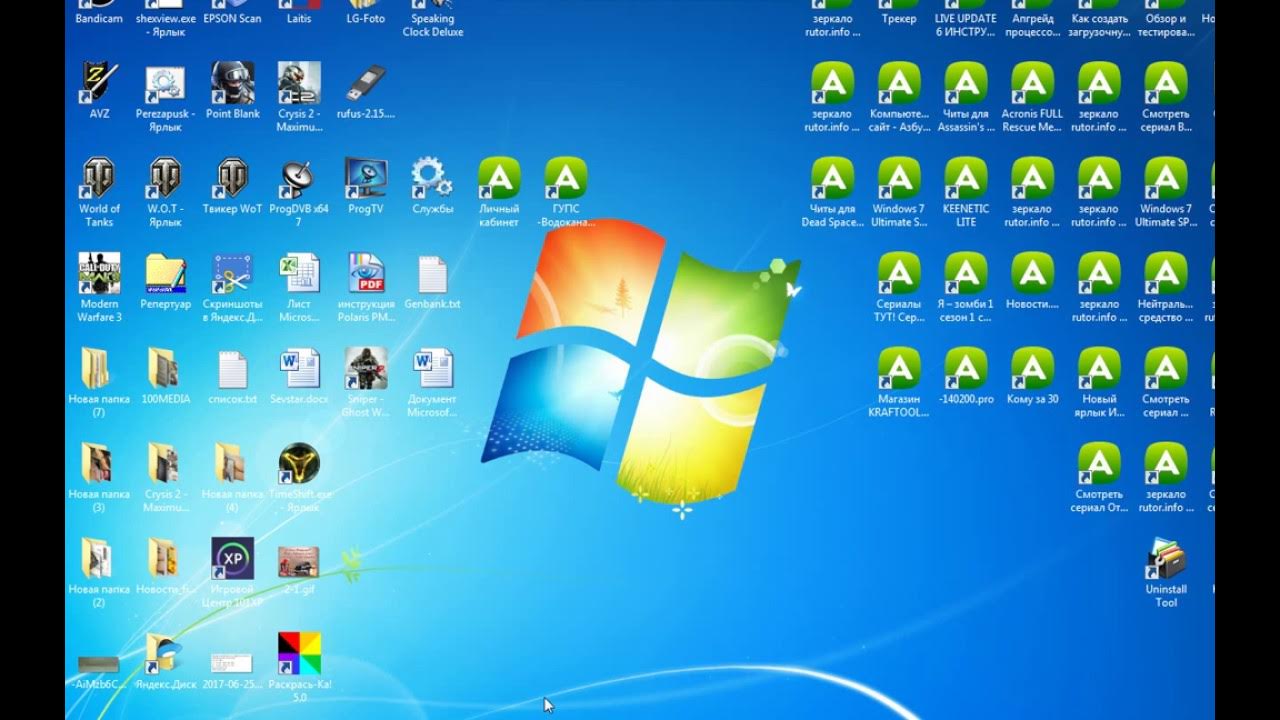This screenshot has height=720, width=1280.
Task: Select the Новая папка (2) folder
Action: (99, 558)
